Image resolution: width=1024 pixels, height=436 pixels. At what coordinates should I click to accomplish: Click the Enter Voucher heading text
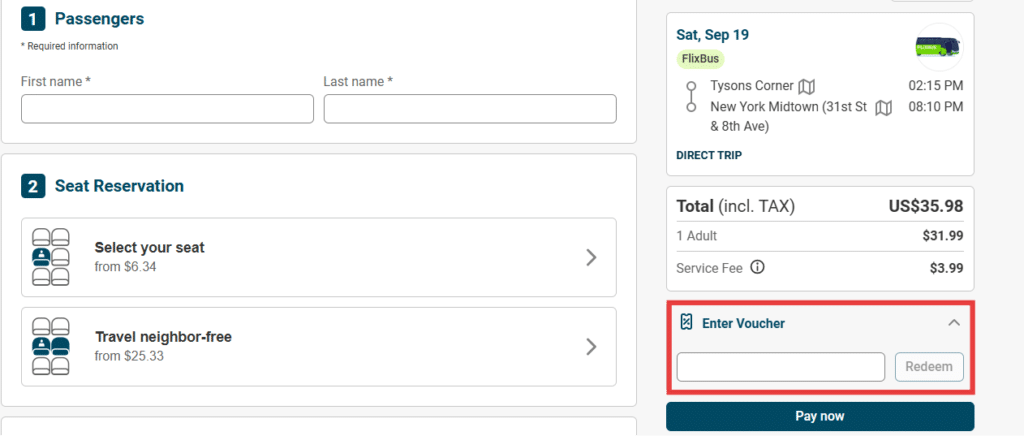(x=743, y=323)
